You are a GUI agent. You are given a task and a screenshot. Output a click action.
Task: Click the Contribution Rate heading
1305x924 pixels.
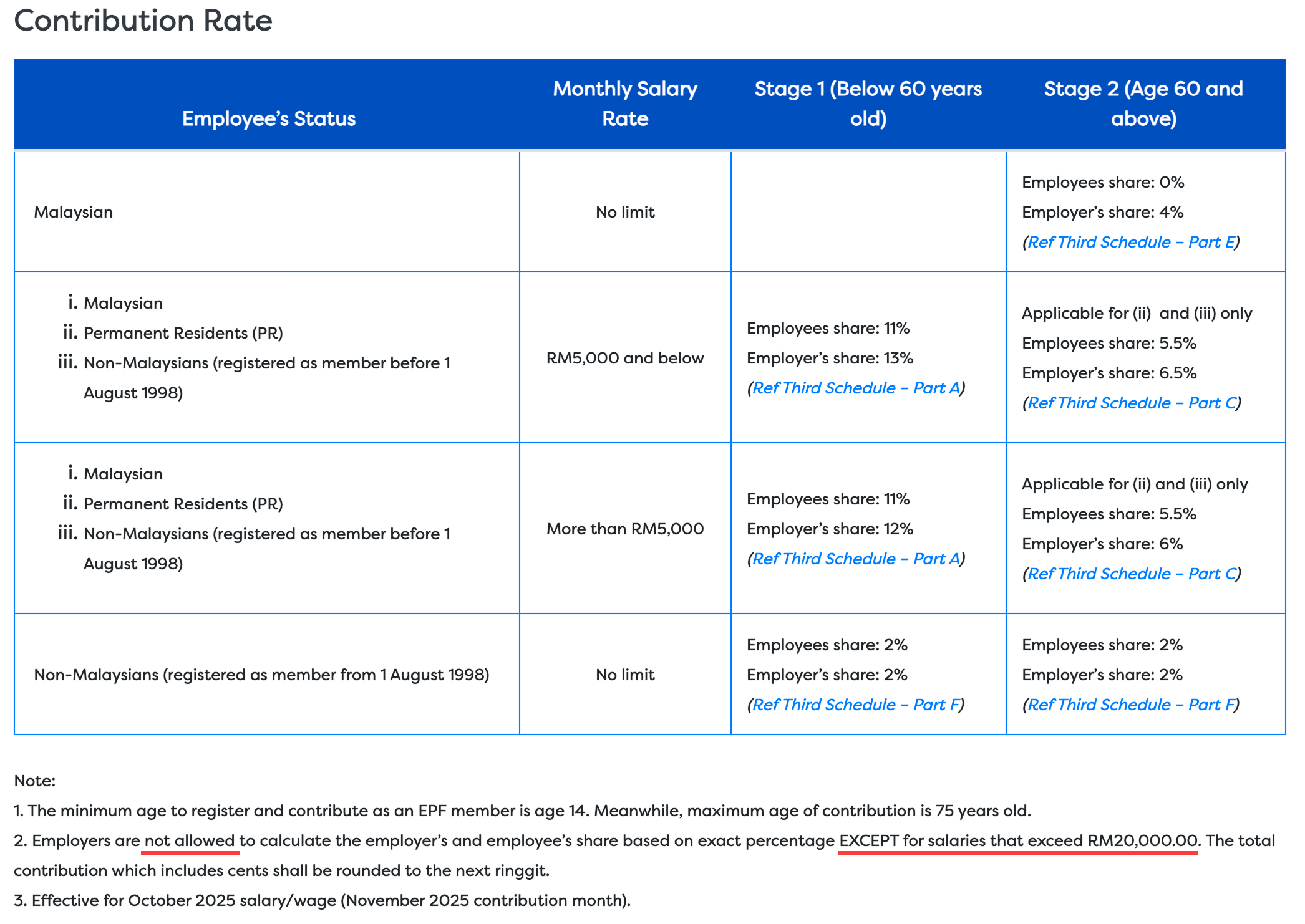[x=143, y=21]
